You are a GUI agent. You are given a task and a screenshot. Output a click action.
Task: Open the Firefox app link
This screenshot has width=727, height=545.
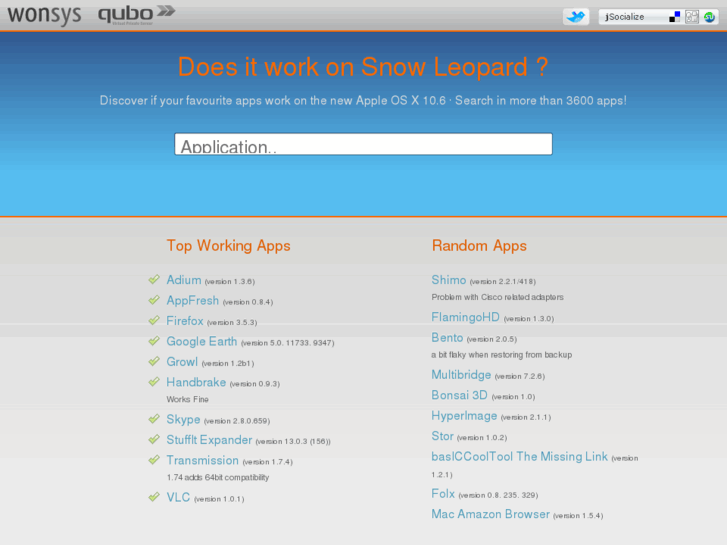185,321
